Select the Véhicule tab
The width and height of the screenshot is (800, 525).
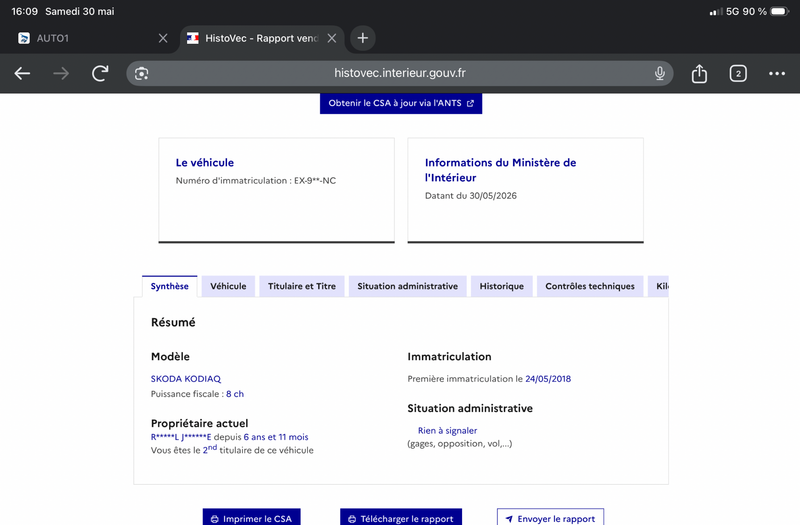pyautogui.click(x=228, y=286)
